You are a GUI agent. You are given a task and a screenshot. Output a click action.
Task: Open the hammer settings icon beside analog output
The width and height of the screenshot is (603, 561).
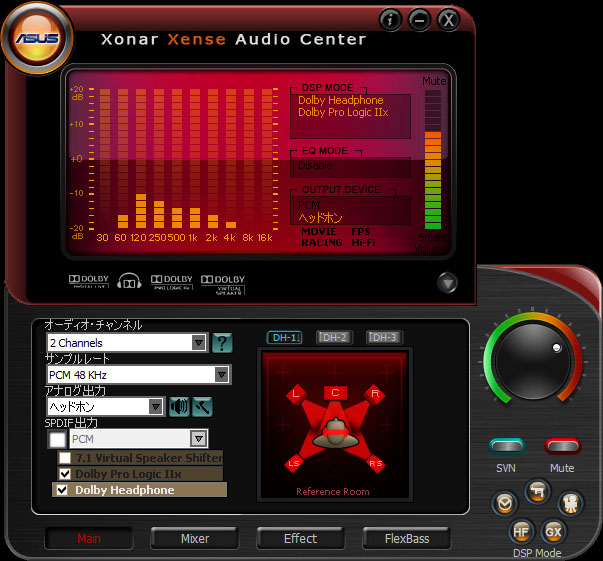202,407
